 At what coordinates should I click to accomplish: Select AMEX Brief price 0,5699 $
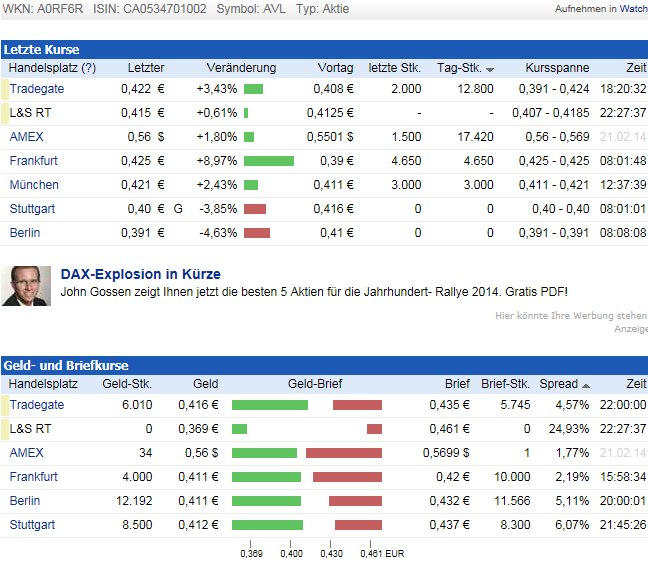[446, 453]
